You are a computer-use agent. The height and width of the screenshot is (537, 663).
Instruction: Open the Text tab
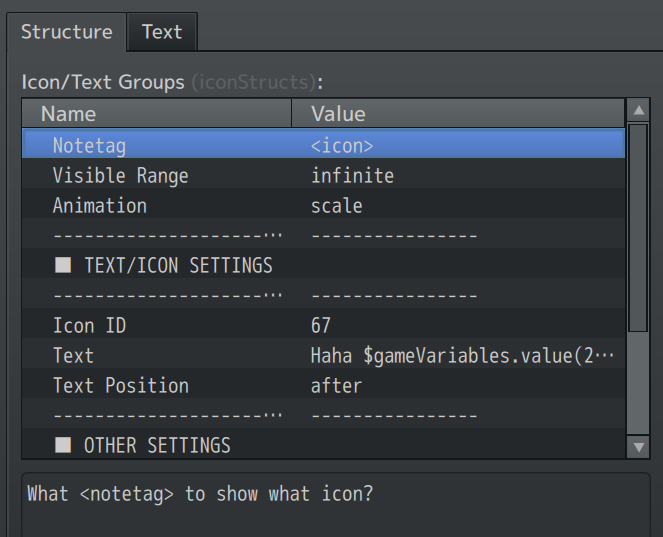coord(162,32)
